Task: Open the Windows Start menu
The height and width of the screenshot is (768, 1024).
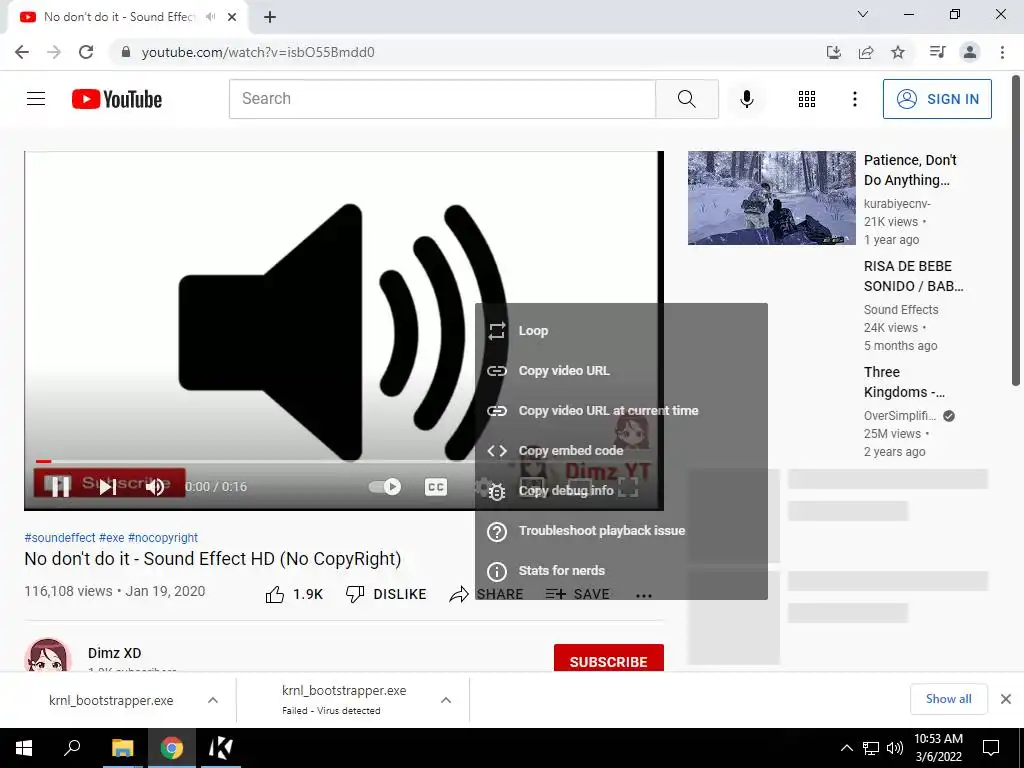Action: pyautogui.click(x=24, y=748)
